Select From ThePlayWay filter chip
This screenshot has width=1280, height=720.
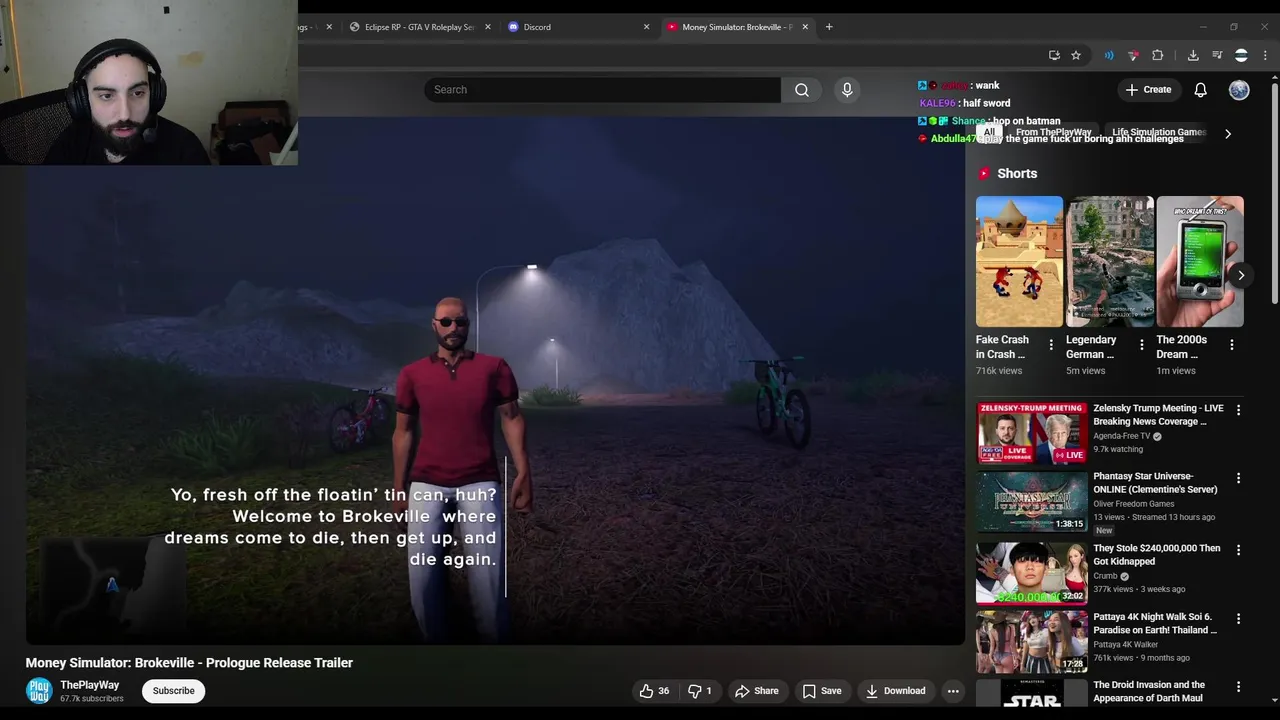coord(1053,133)
